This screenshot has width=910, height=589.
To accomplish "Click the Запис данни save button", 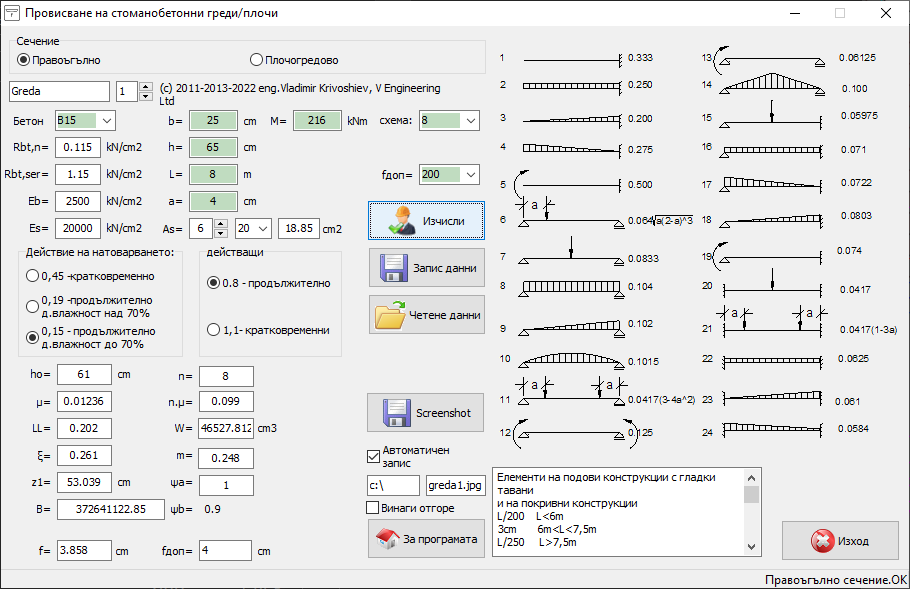I will click(427, 268).
